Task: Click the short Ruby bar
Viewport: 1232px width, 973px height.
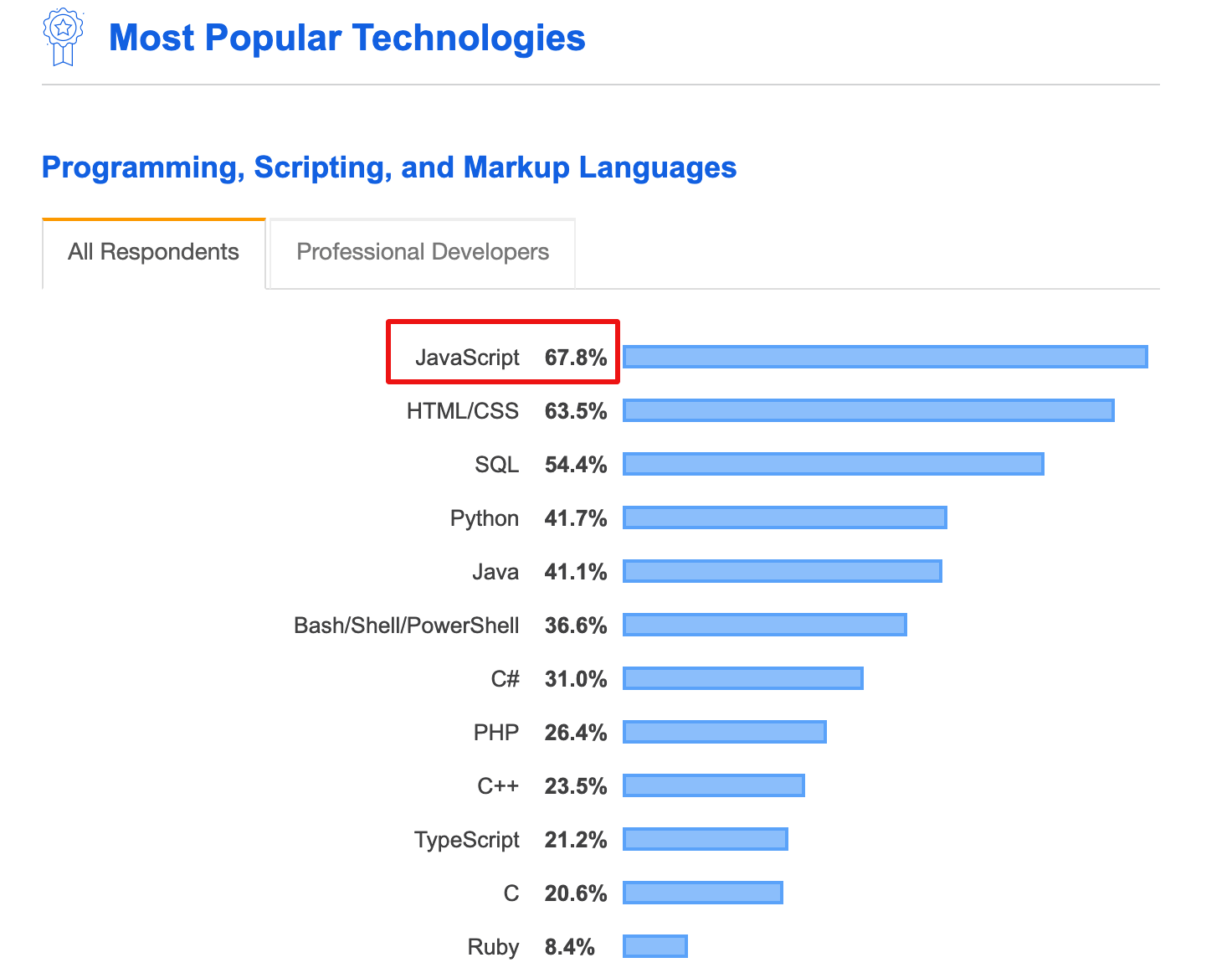Action: click(x=654, y=946)
